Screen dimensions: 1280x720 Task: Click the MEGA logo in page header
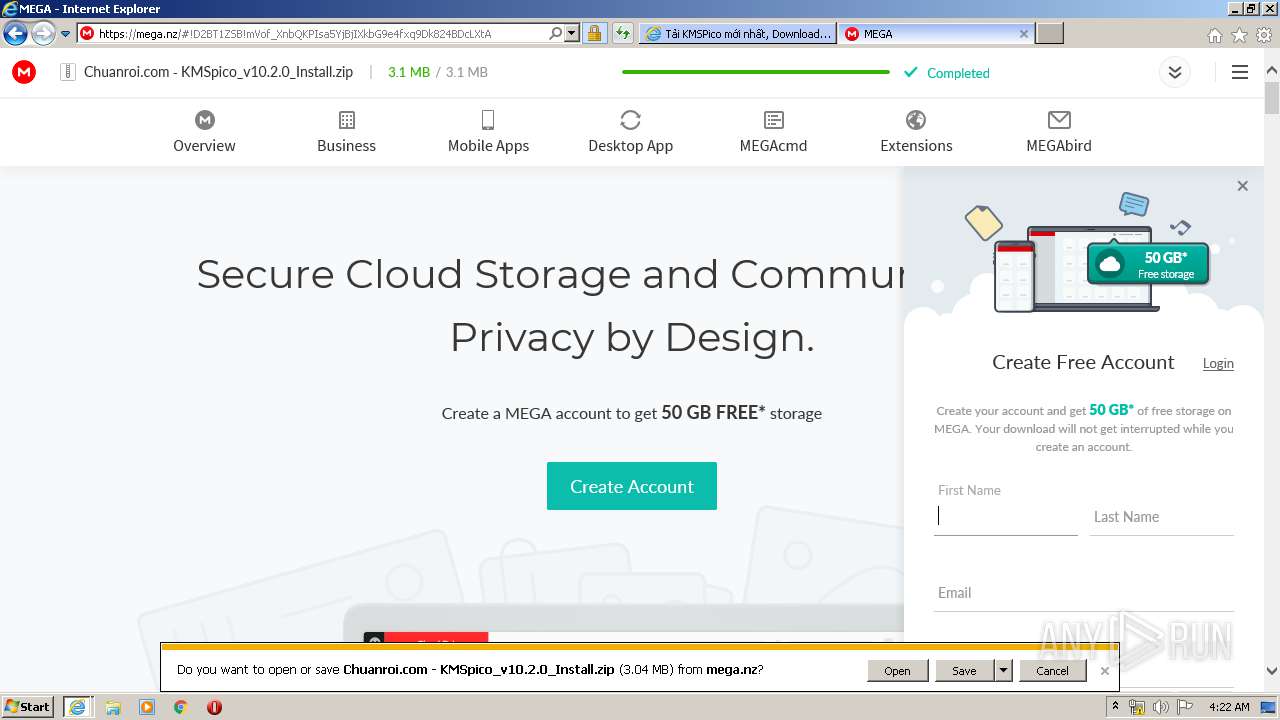pyautogui.click(x=24, y=72)
